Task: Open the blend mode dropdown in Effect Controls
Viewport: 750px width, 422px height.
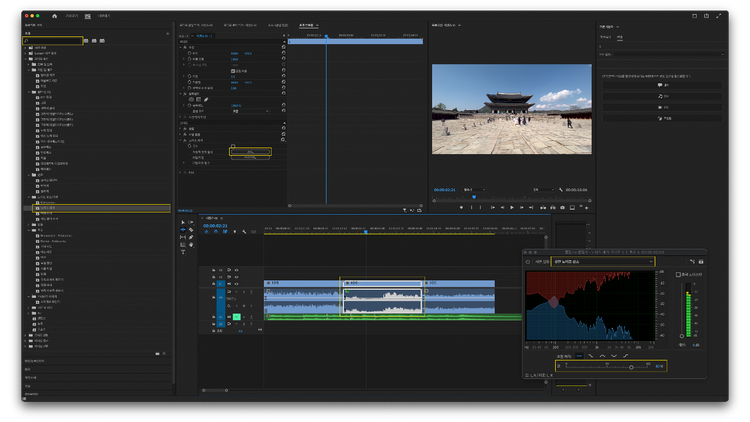Action: pyautogui.click(x=250, y=111)
